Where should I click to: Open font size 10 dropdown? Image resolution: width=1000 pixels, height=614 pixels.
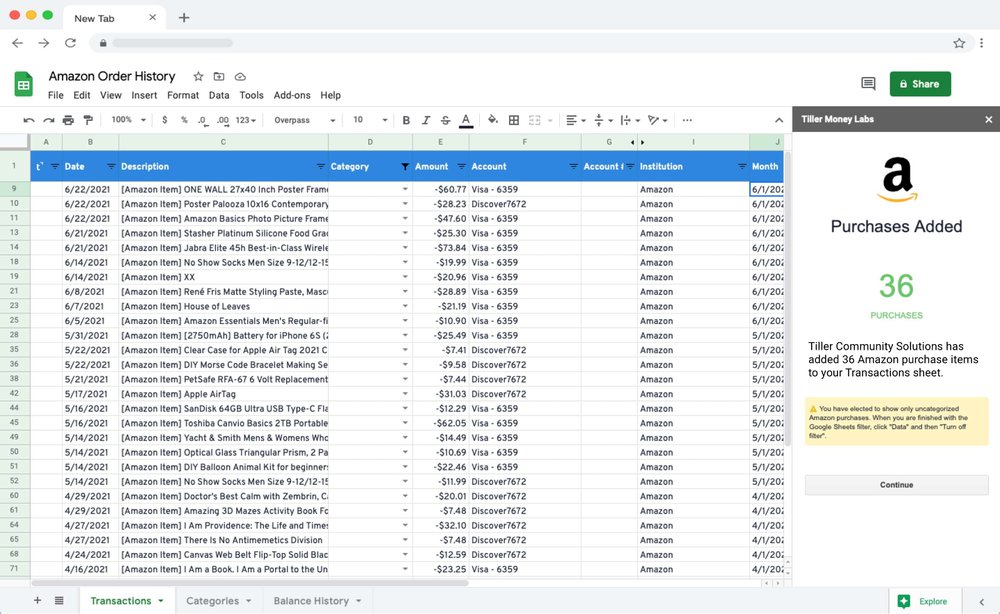[370, 120]
